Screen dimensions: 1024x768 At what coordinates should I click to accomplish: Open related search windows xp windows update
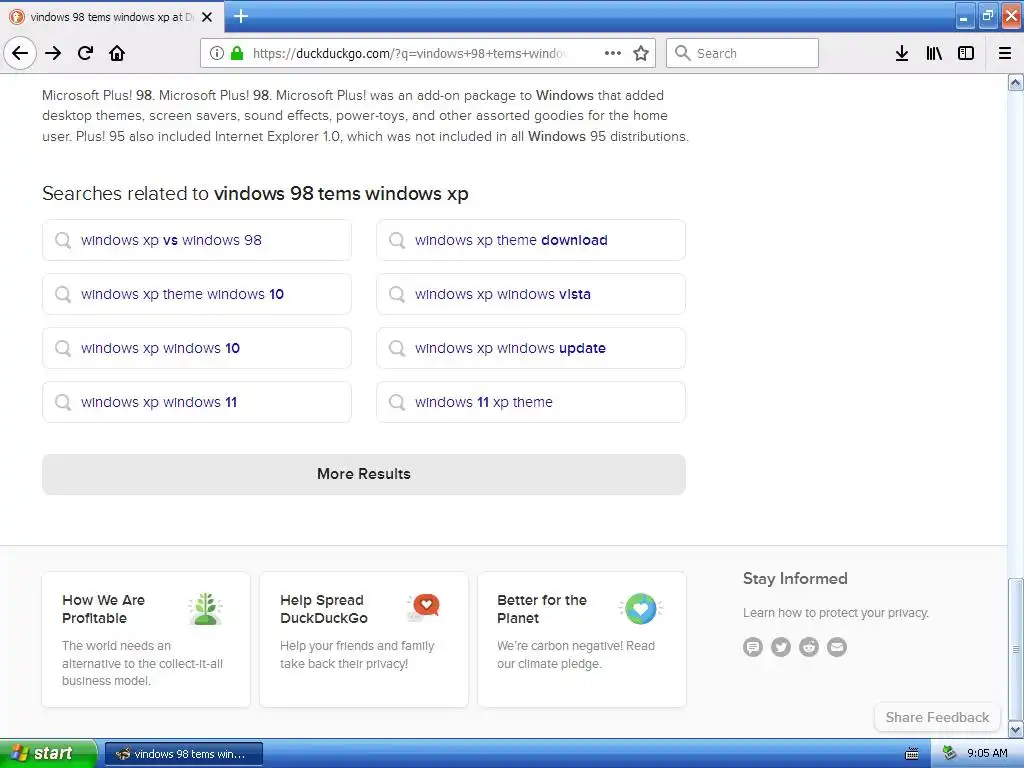tap(531, 348)
